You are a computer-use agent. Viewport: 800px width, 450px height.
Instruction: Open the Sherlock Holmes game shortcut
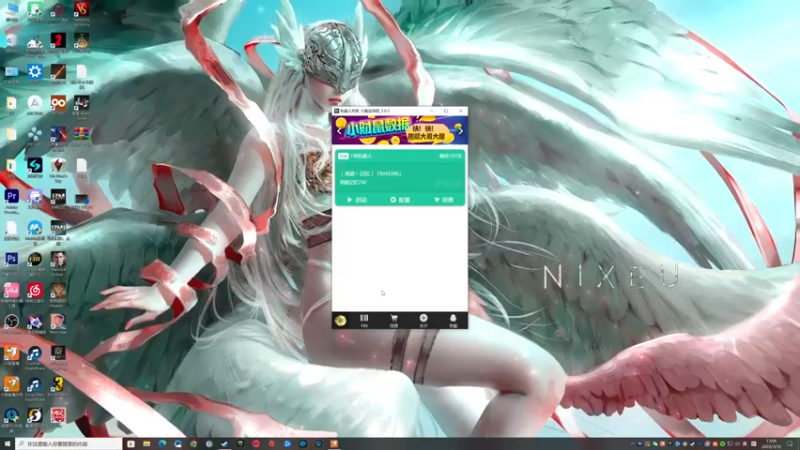coord(58,262)
